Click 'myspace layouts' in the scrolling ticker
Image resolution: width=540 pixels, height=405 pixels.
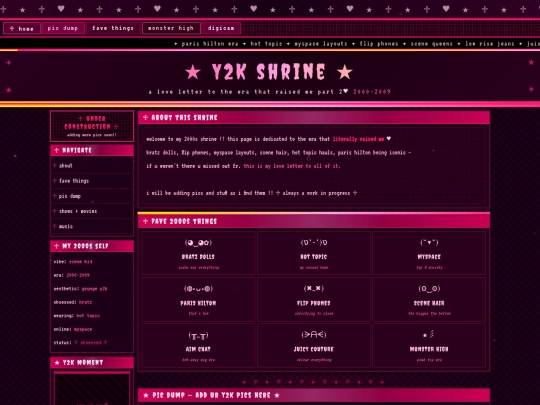[x=321, y=44]
